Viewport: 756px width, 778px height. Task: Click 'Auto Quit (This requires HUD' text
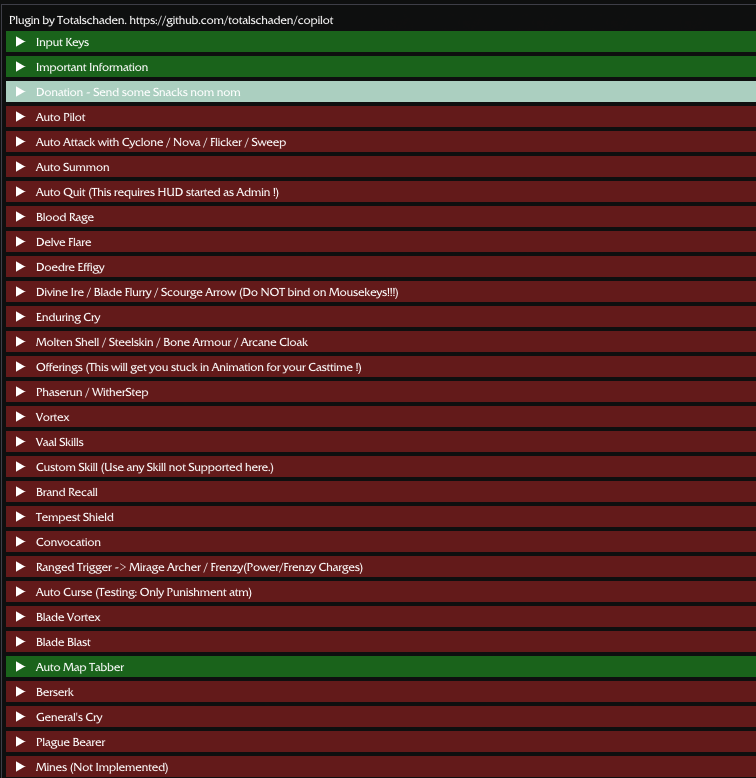pos(110,192)
